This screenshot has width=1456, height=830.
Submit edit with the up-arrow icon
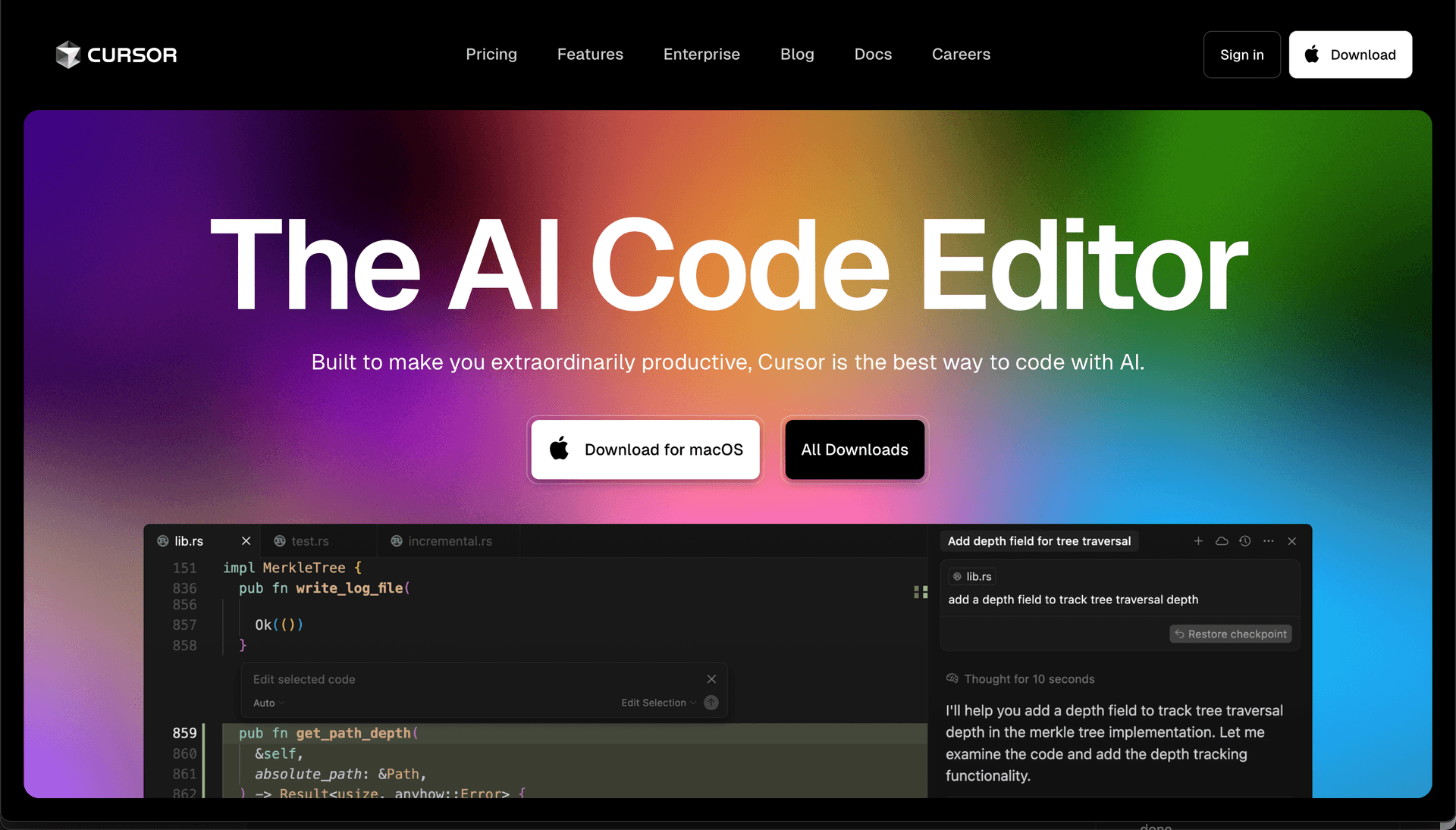(711, 703)
